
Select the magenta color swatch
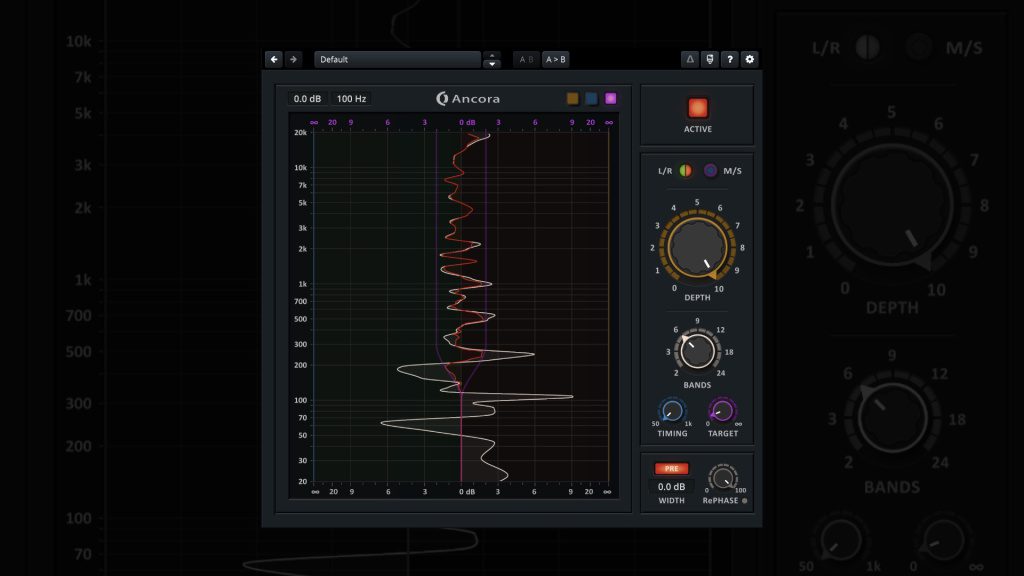(x=610, y=98)
